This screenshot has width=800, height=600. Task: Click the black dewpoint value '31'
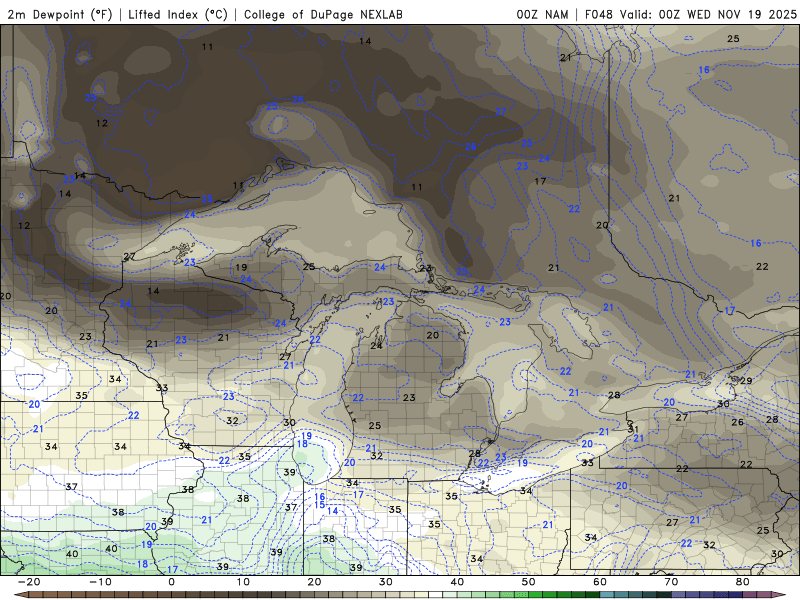(633, 428)
